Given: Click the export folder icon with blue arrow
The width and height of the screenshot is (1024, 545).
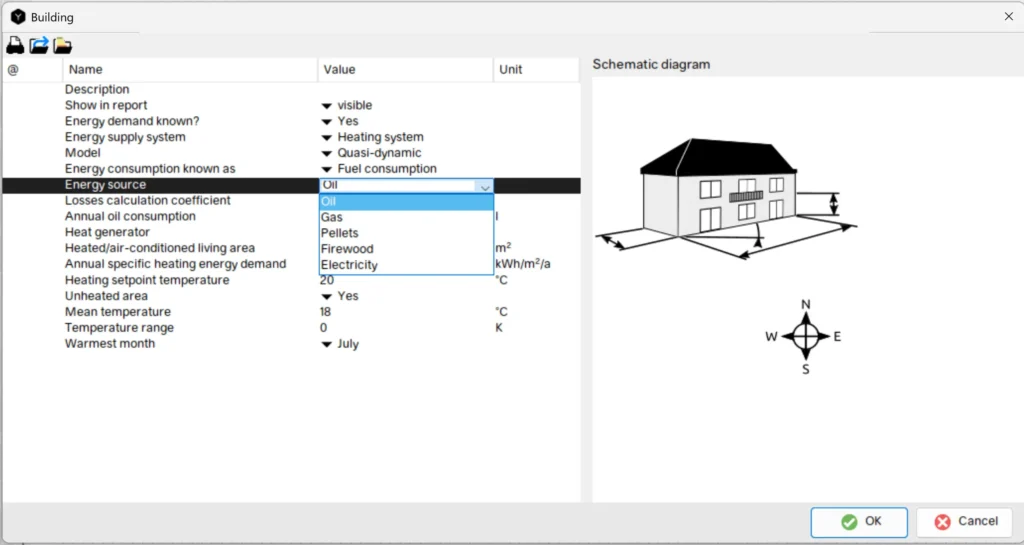Looking at the screenshot, I should click(x=39, y=45).
